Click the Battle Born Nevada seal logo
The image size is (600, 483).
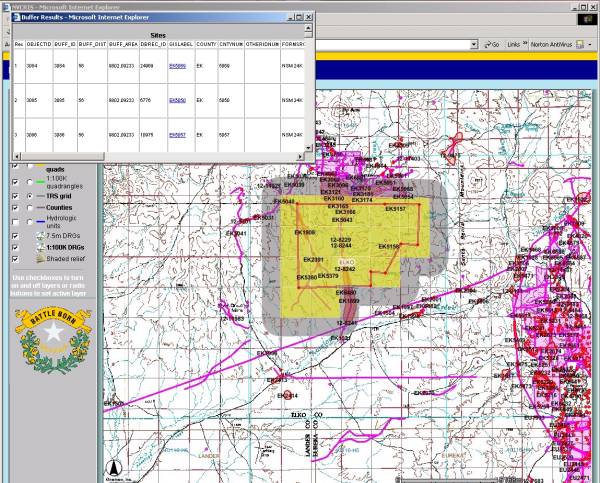point(44,345)
